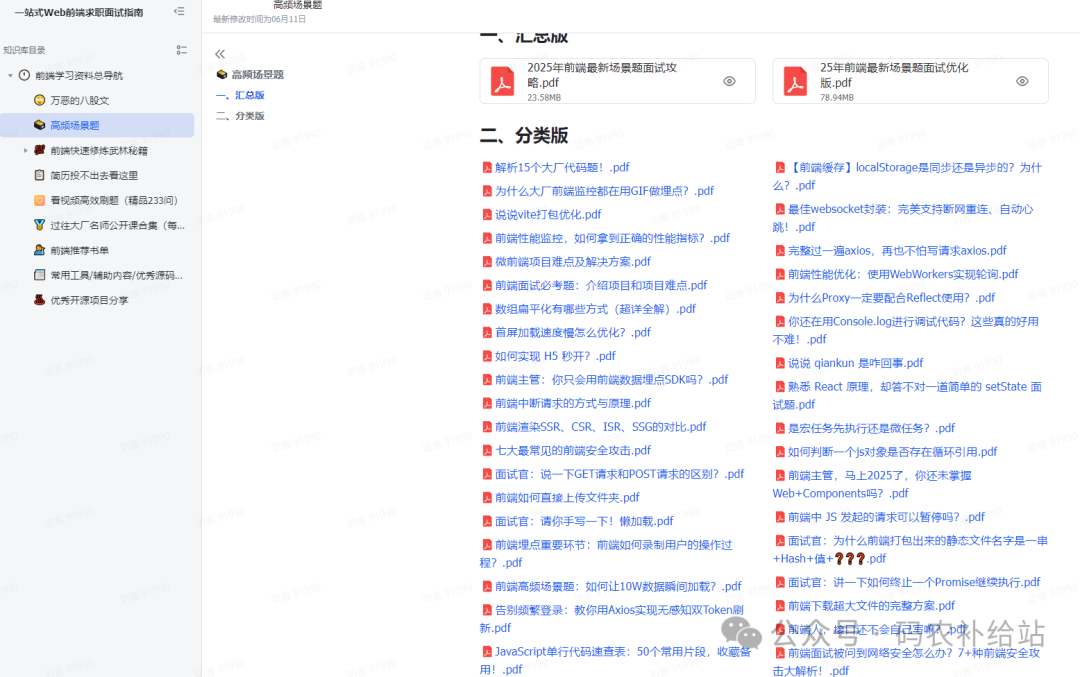Toggle preview eye on 25年前端最新场景题面试优化版.pdf
This screenshot has height=677, width=1080.
pos(1021,81)
